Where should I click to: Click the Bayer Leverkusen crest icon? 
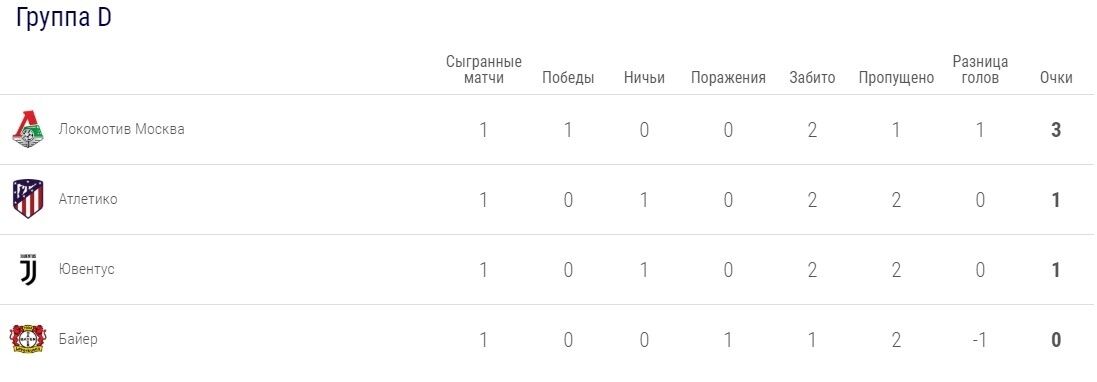click(28, 339)
